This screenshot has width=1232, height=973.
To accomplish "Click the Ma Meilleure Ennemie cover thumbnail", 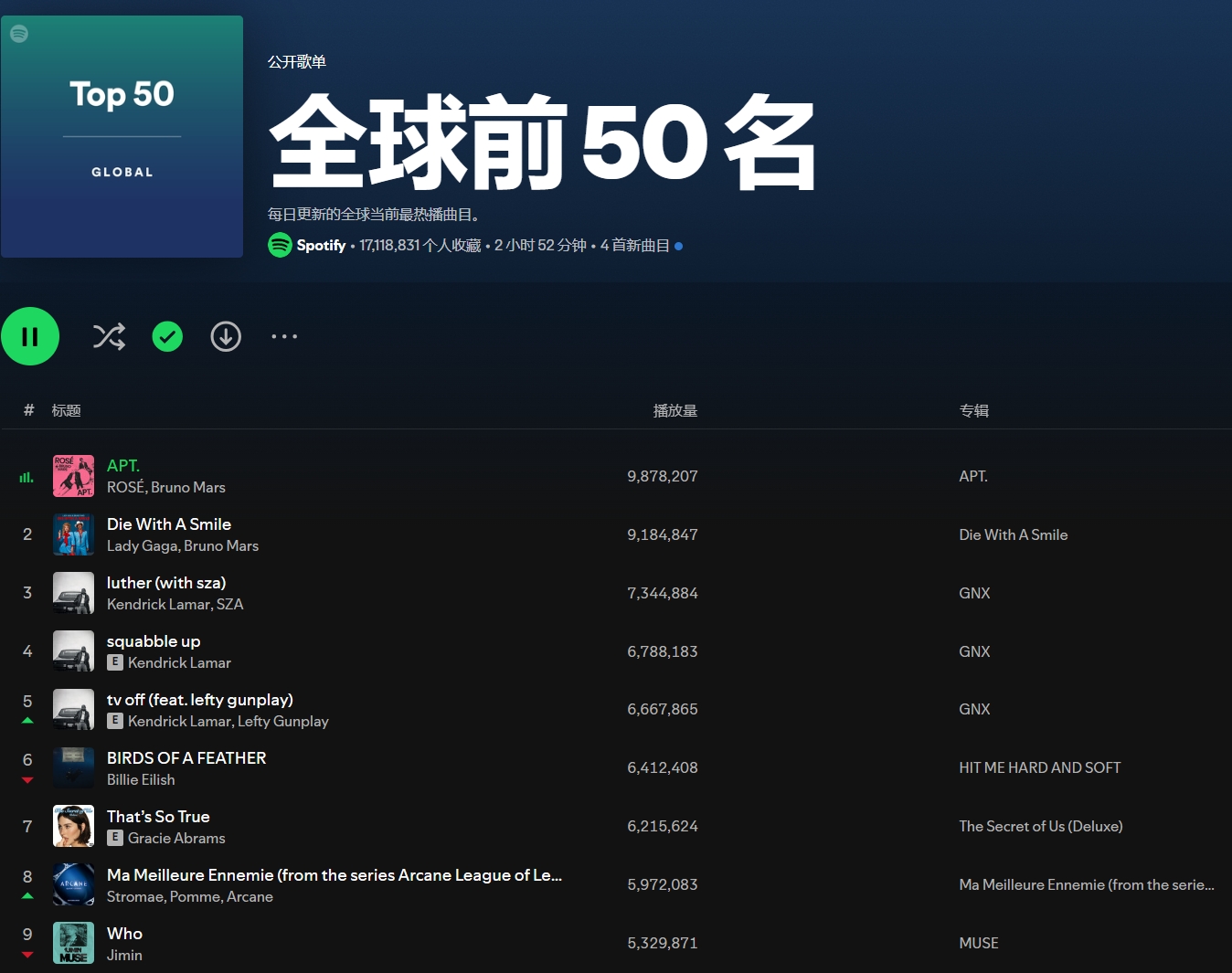I will point(73,884).
